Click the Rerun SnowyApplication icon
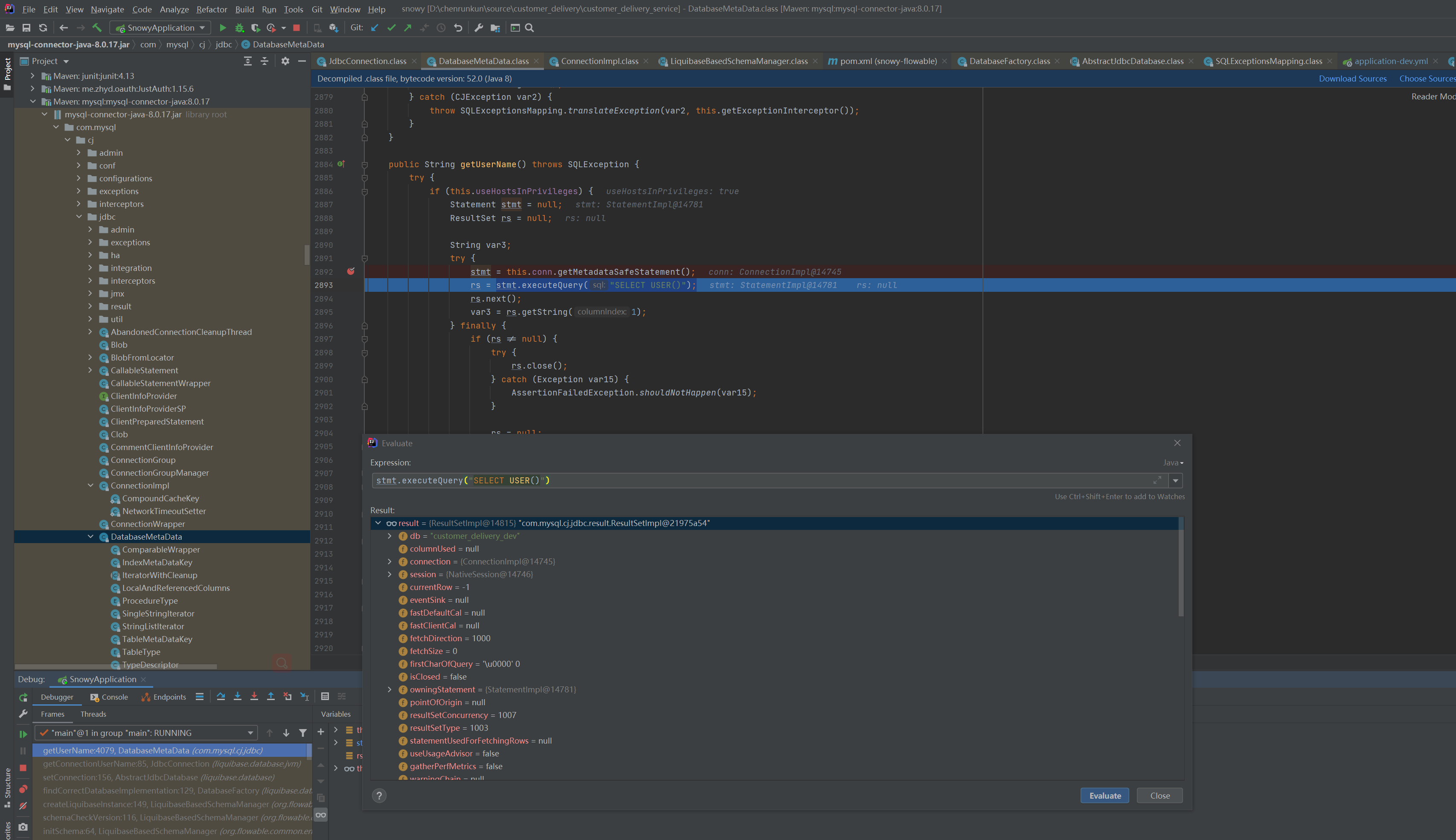 coord(23,698)
